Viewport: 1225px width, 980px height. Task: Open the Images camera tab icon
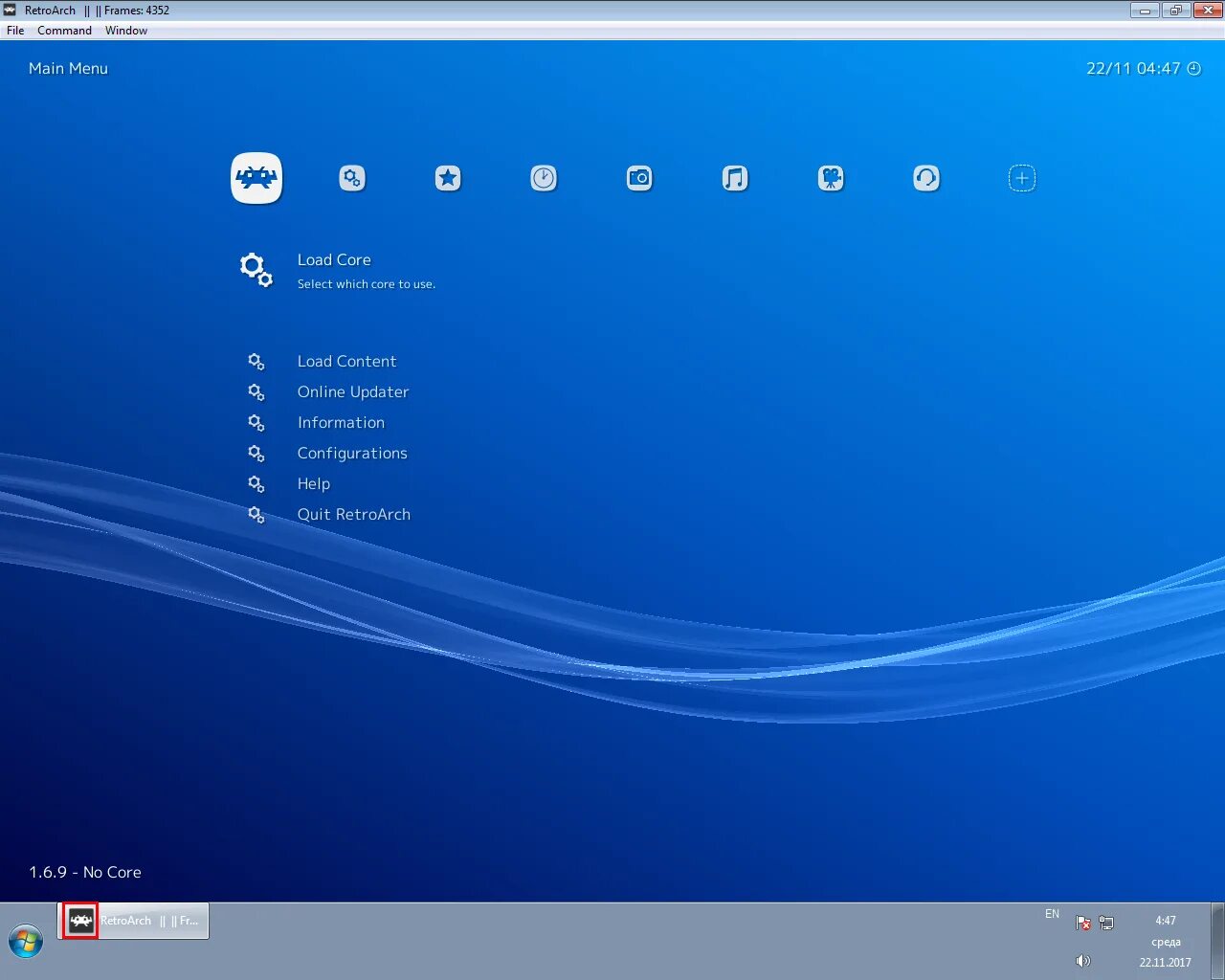[639, 178]
